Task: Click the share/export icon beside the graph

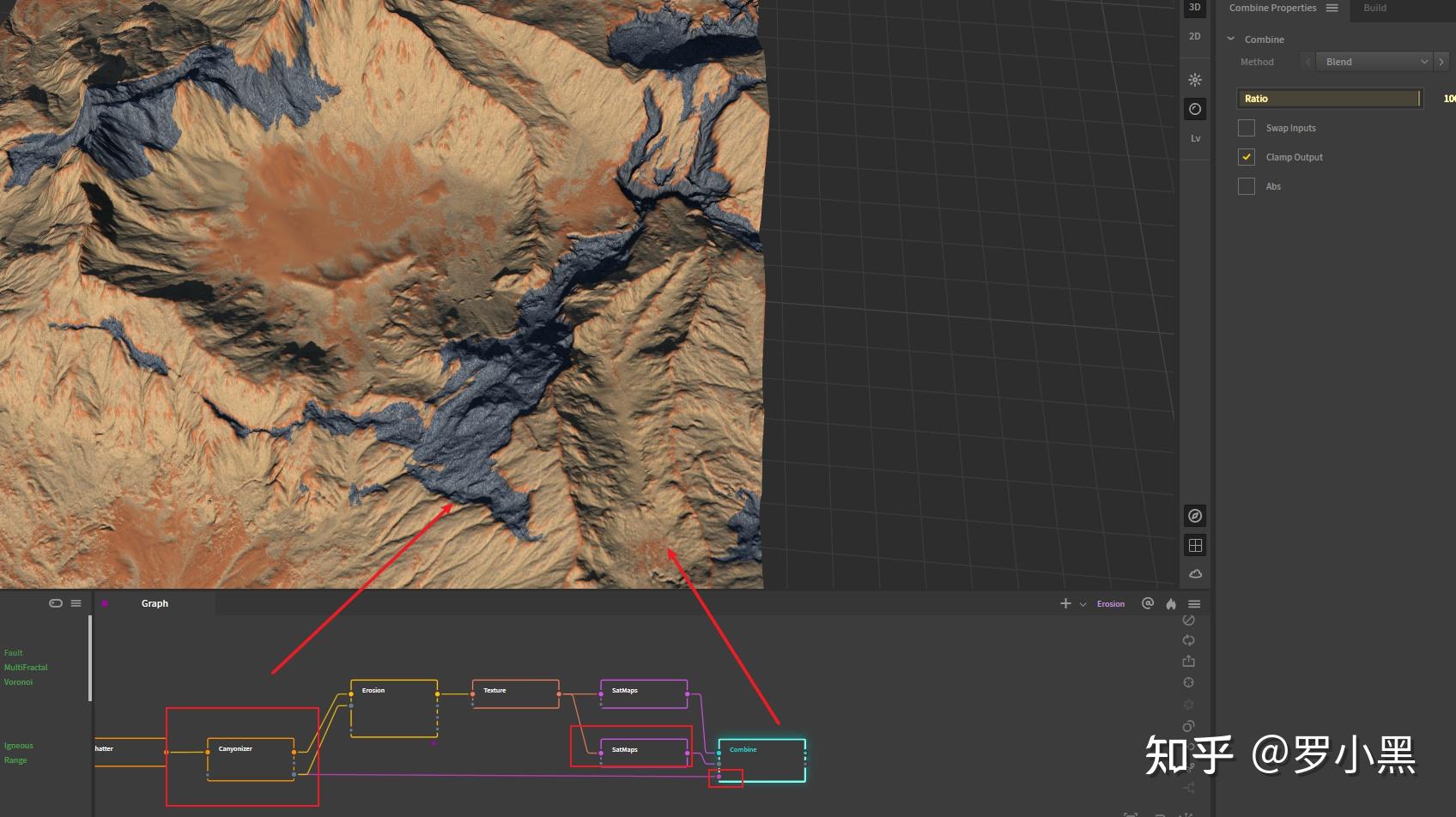Action: tap(1188, 661)
